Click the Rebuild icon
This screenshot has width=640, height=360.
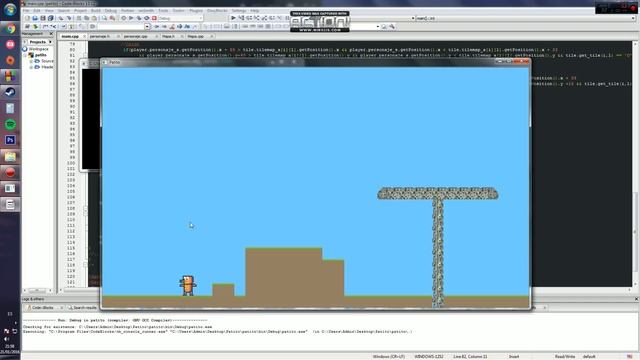(147, 18)
